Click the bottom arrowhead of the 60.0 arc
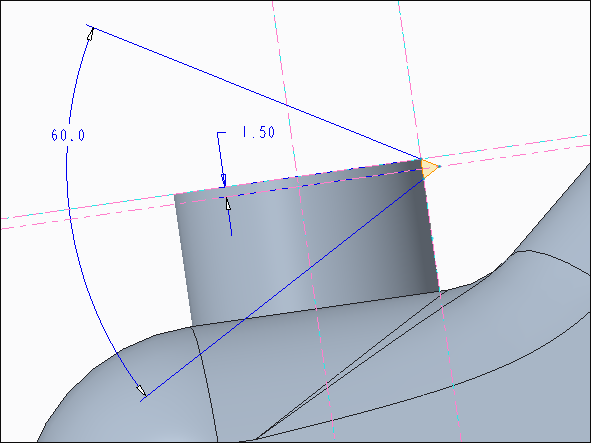591x443 pixels. 141,390
